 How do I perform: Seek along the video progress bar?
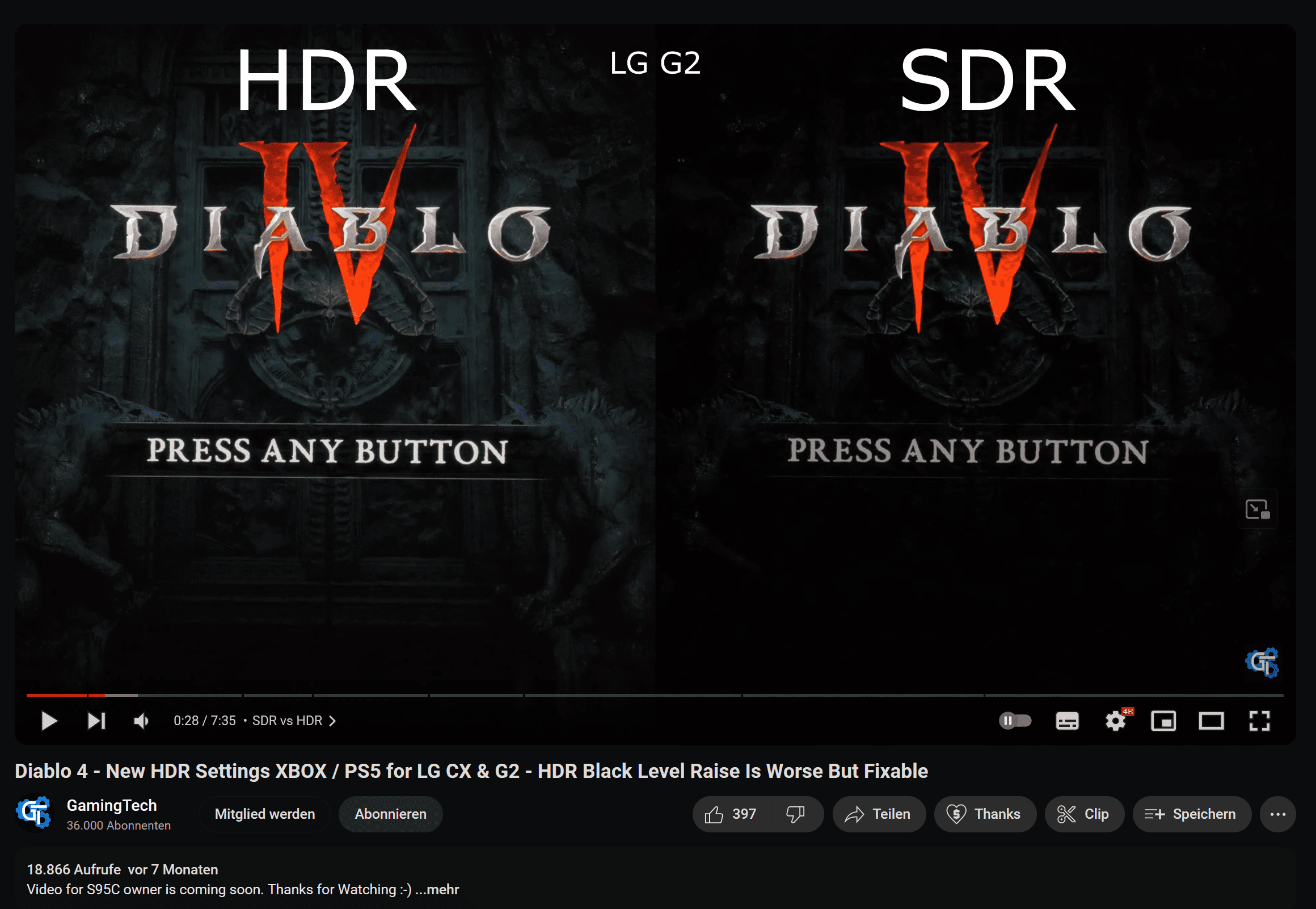[x=655, y=696]
